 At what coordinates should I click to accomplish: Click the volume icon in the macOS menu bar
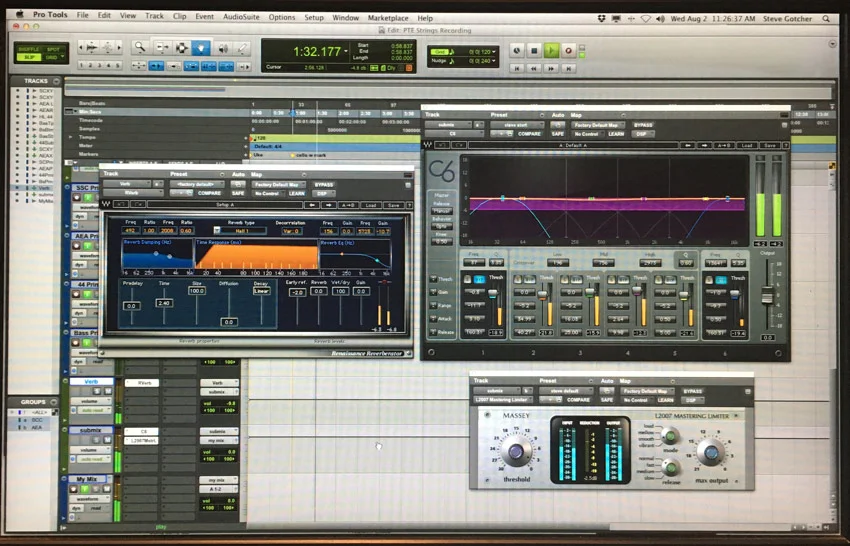coord(660,18)
